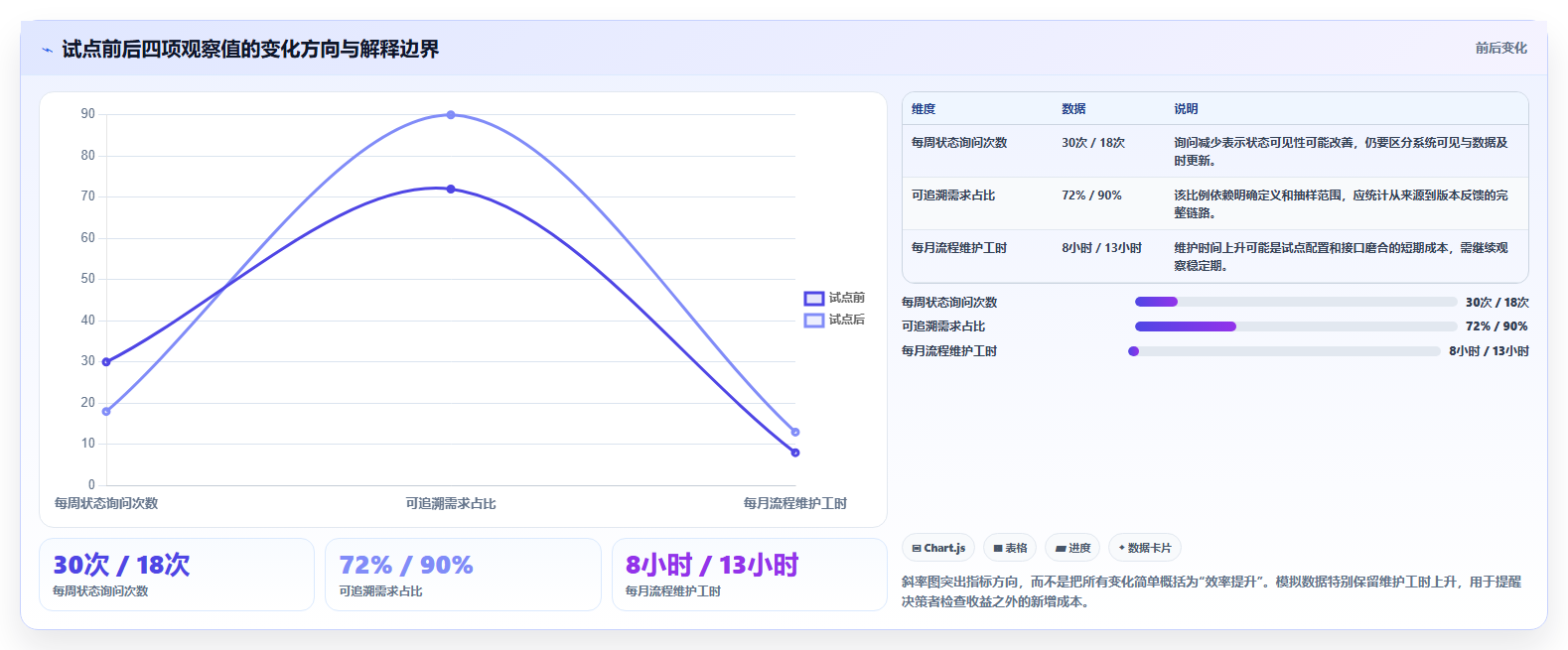Click the 可追溯需求占比 progress bar
The image size is (1568, 650).
1296,326
